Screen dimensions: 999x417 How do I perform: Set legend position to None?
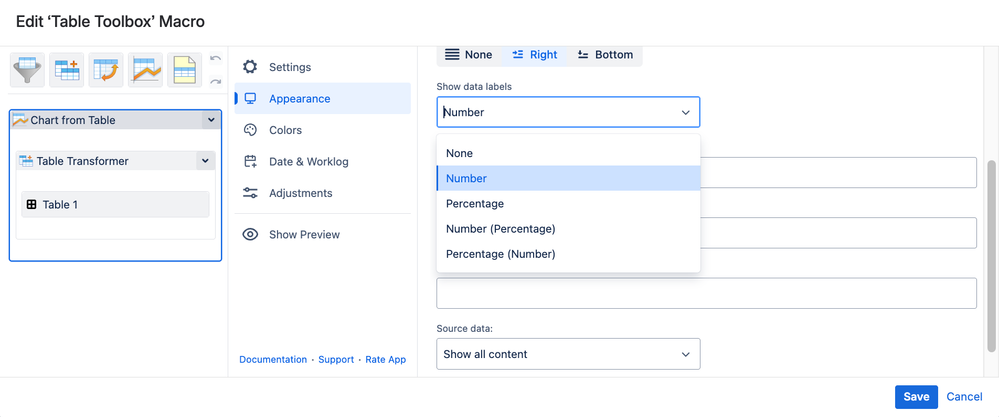(469, 55)
